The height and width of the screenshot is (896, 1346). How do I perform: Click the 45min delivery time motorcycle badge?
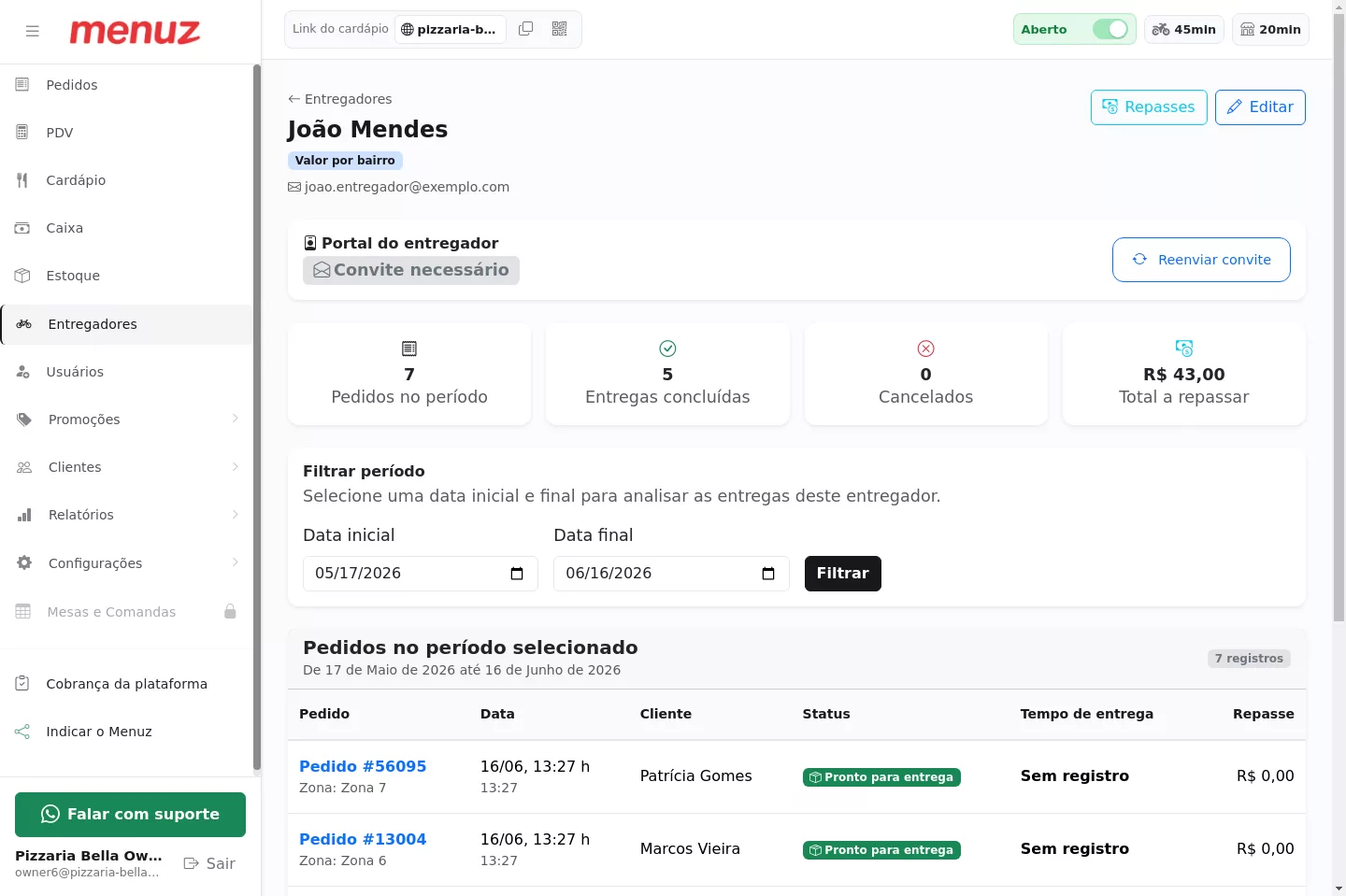[1184, 29]
